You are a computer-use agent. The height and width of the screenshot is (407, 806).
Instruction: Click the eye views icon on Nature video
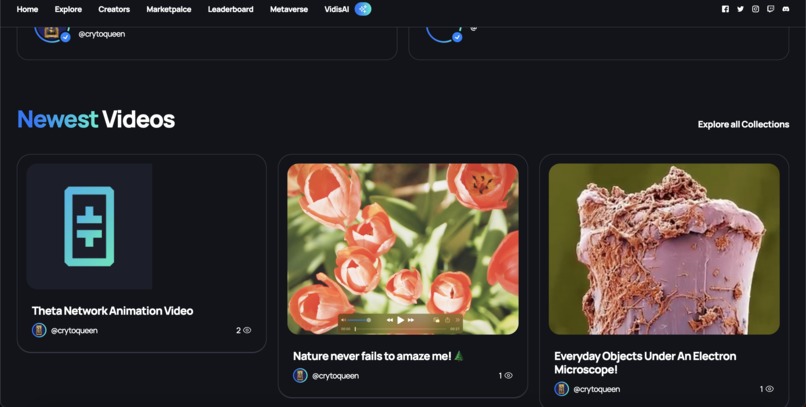point(508,376)
